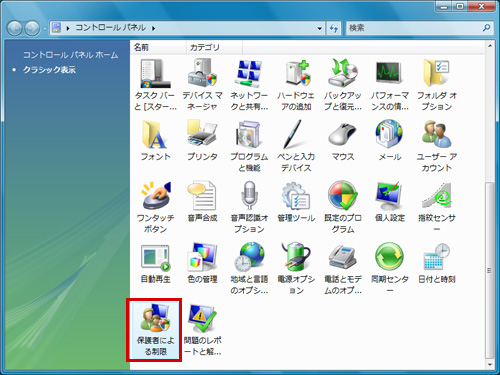Image resolution: width=500 pixels, height=375 pixels.
Task: Sort by カテゴリ column header
Action: coord(214,47)
